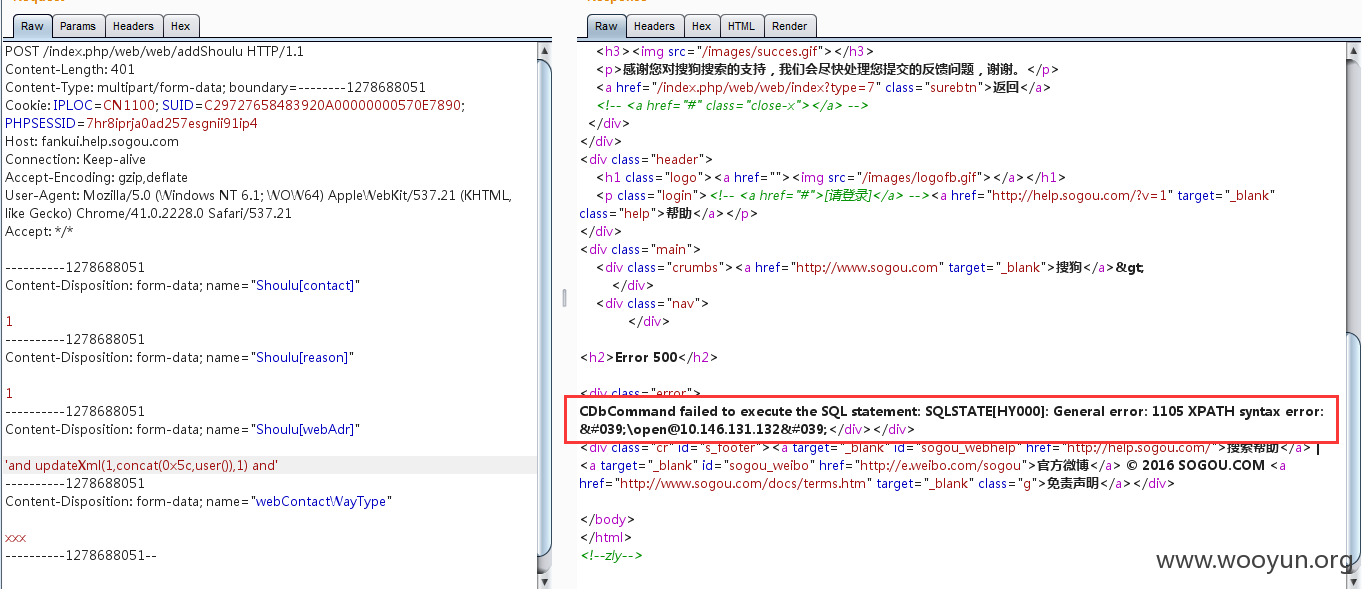The height and width of the screenshot is (589, 1362).
Task: Click the surebtn 返回 anchor line
Action: tap(823, 87)
